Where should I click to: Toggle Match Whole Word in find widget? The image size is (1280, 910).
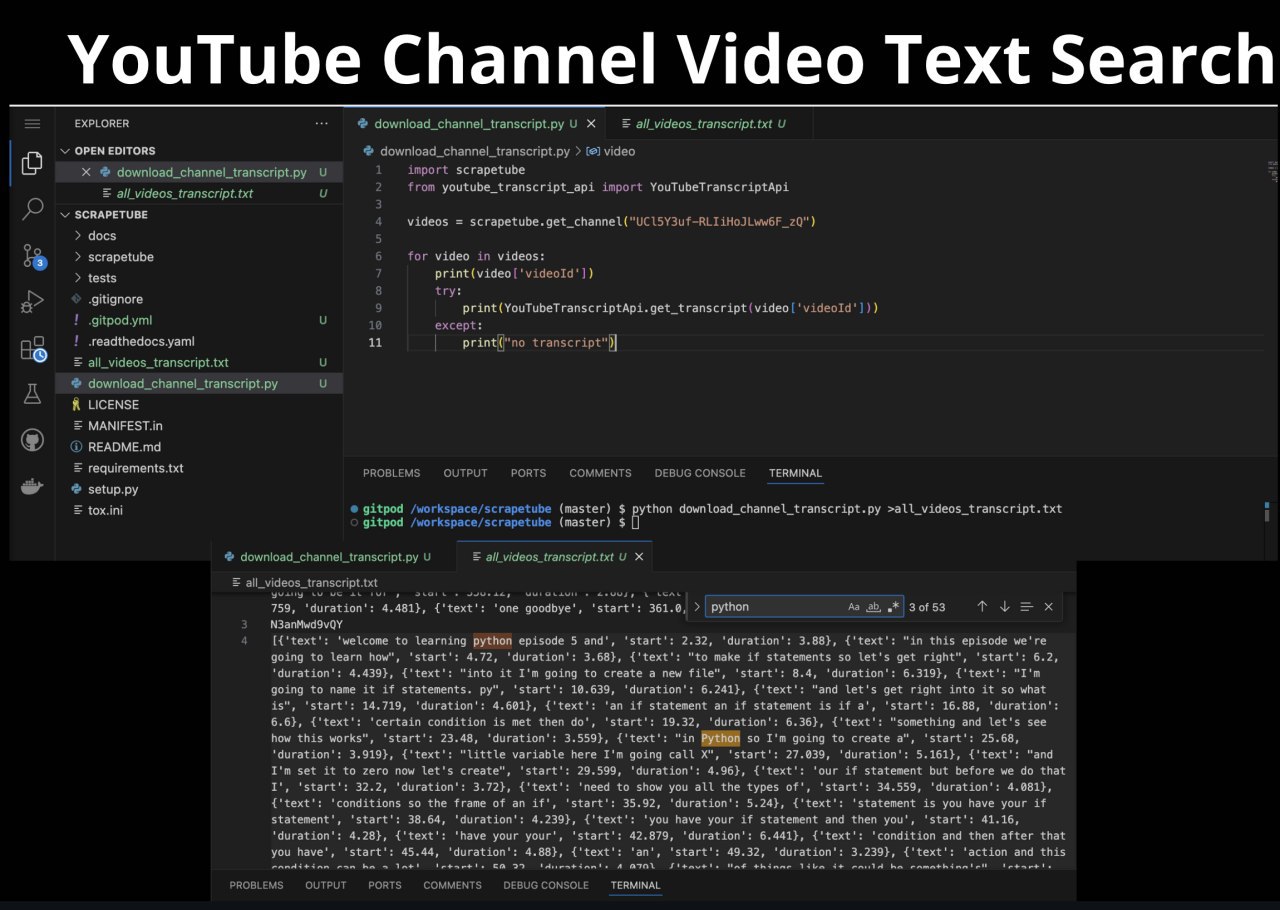tap(873, 607)
